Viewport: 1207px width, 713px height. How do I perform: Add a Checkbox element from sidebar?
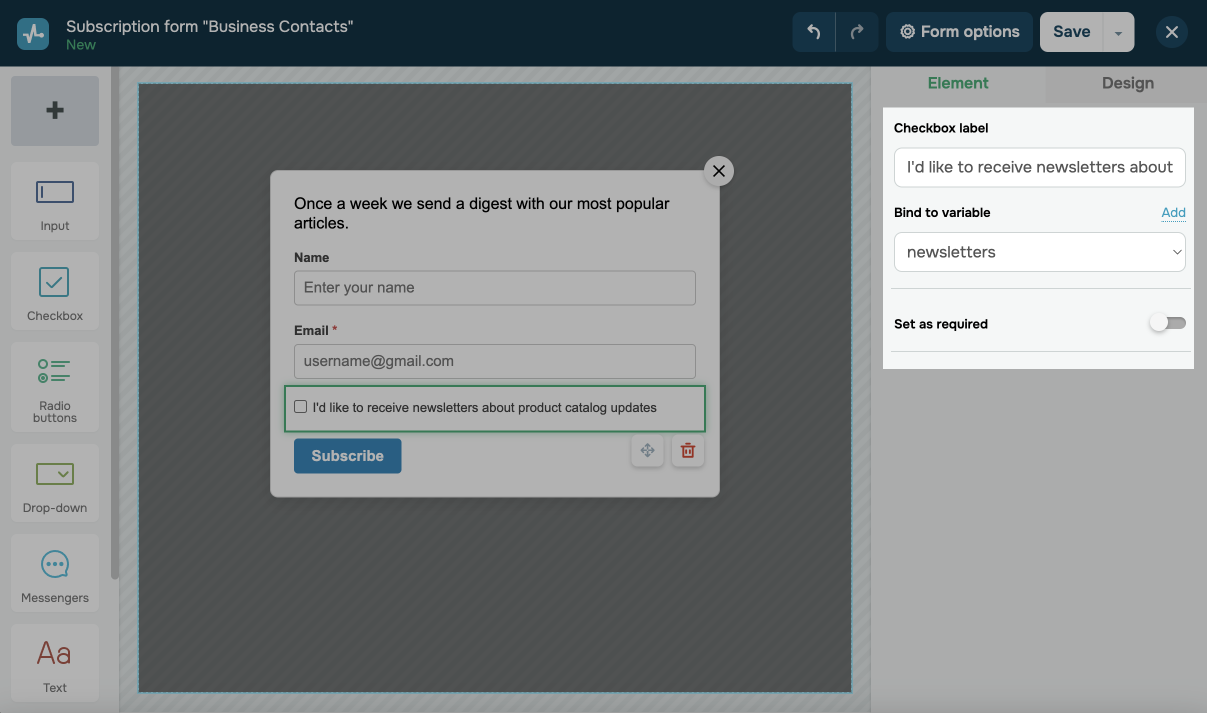(55, 291)
